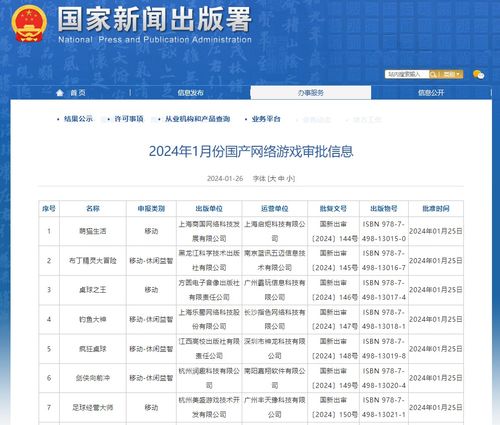
Task: Click the 批准时间 column header
Action: coord(436,209)
